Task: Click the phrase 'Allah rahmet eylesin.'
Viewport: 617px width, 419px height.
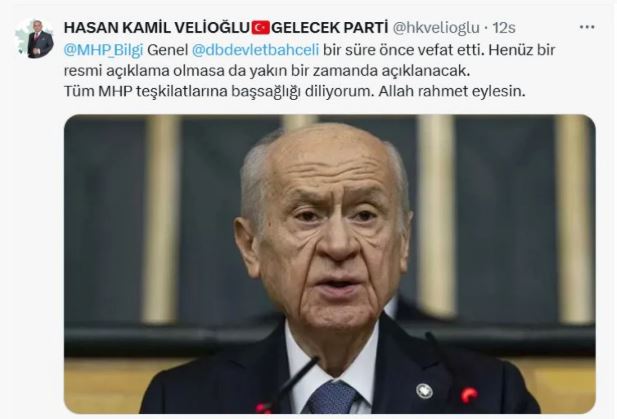Action: 452,91
